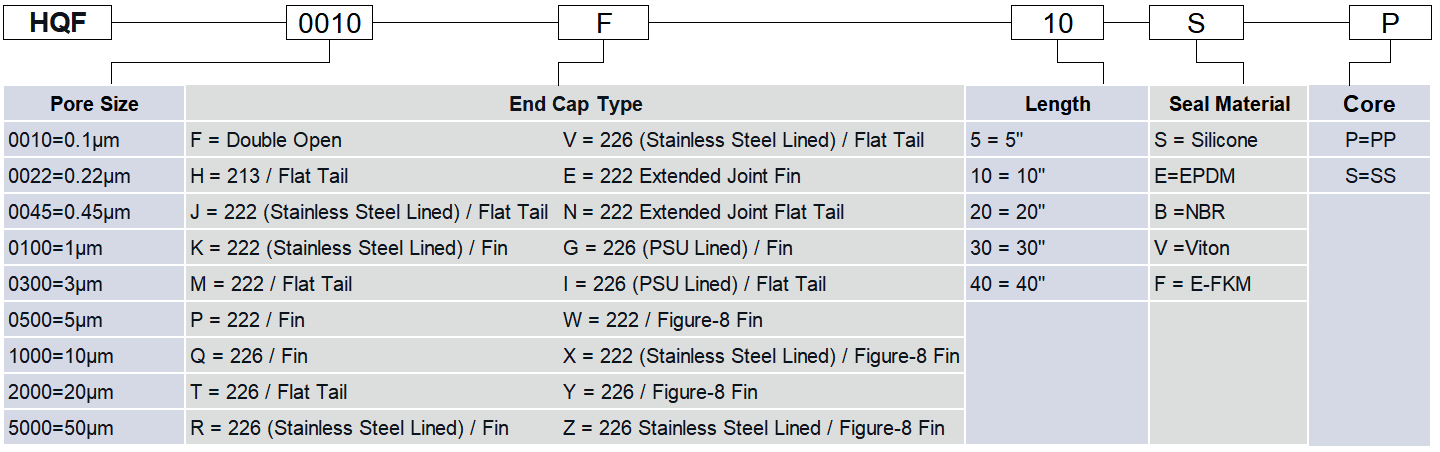
Task: Select the Core column header
Action: [x=1369, y=104]
